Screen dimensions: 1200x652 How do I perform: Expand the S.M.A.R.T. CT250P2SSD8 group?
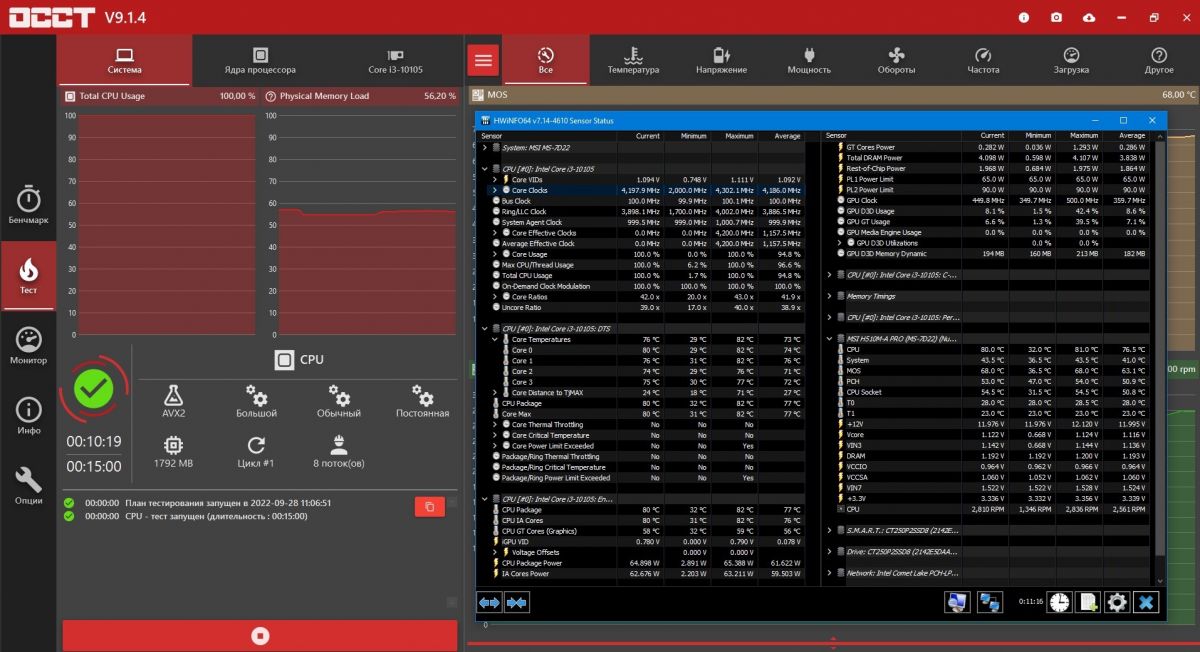point(829,530)
